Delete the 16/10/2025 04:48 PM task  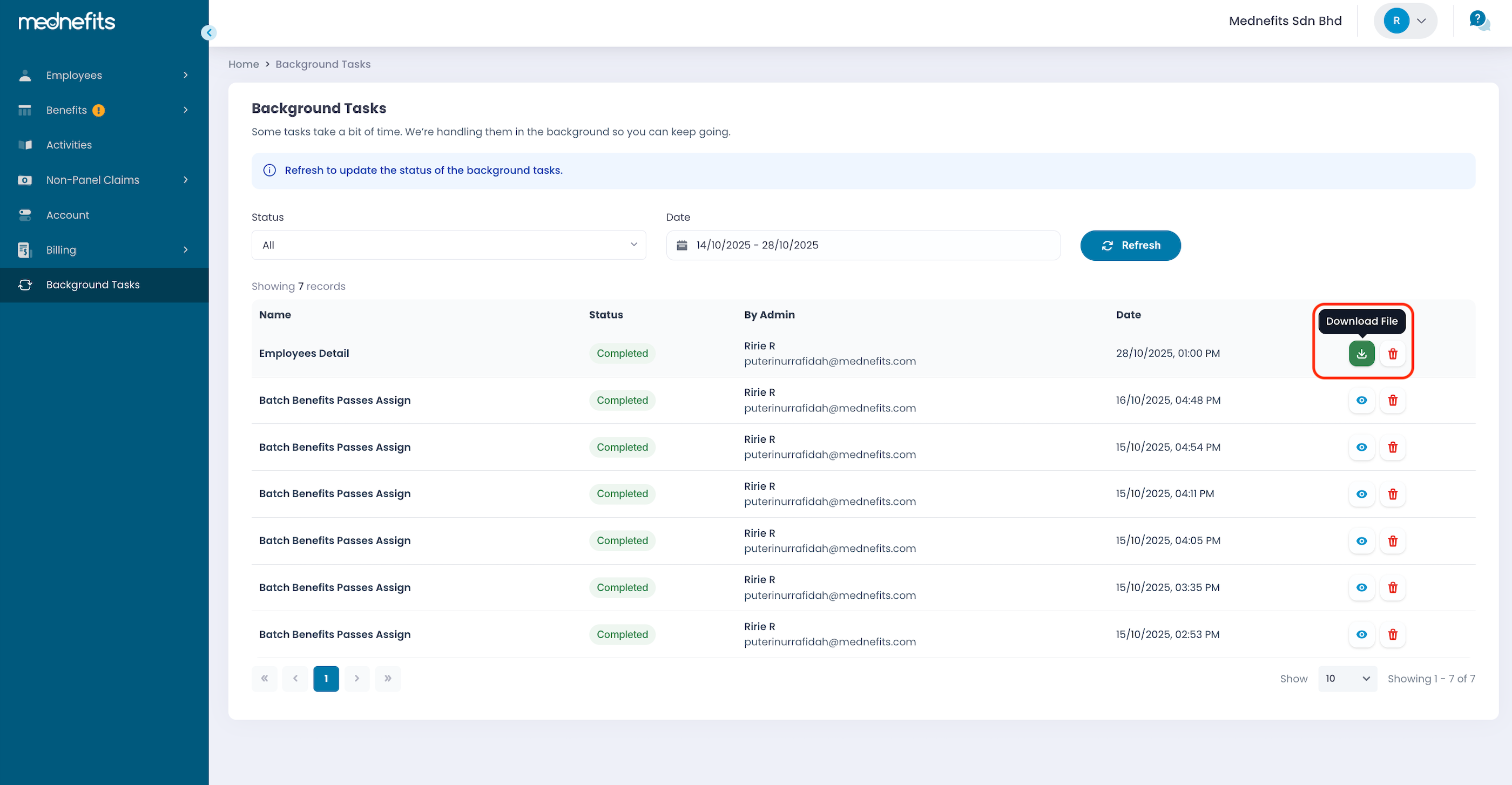click(1392, 400)
